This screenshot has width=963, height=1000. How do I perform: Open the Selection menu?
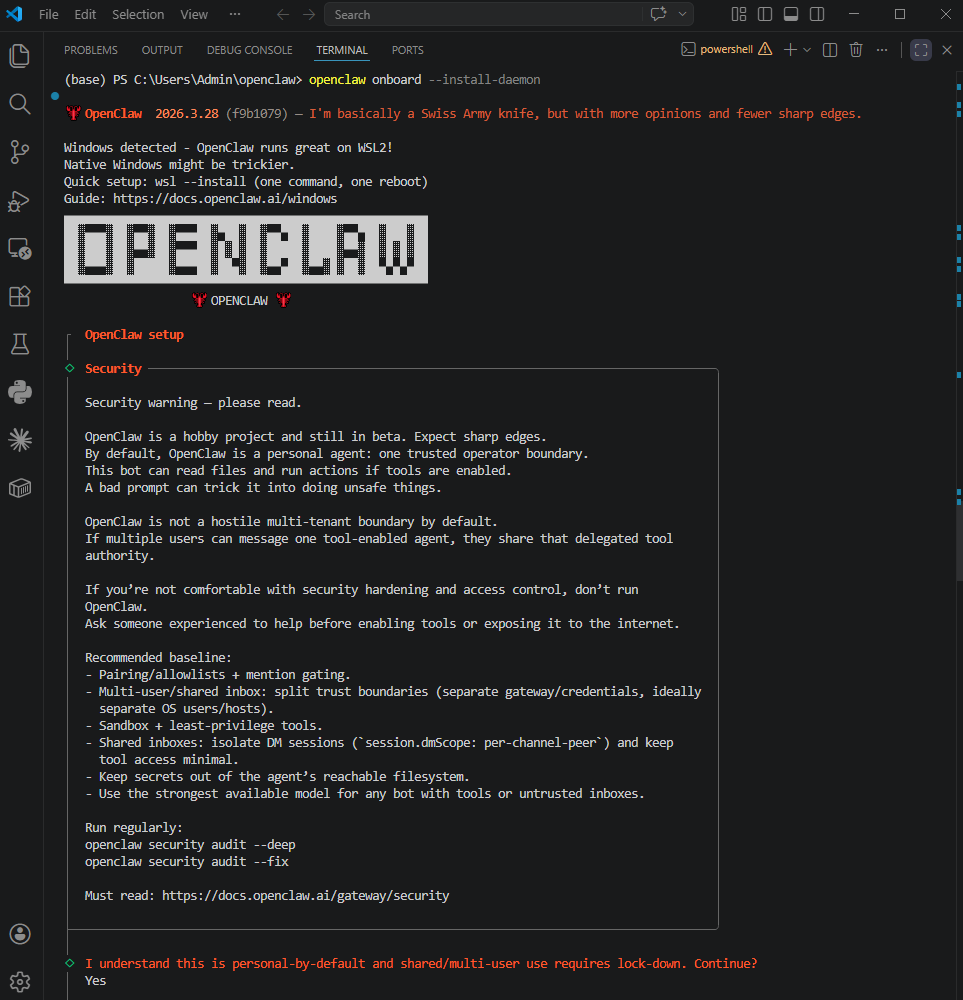pos(138,14)
